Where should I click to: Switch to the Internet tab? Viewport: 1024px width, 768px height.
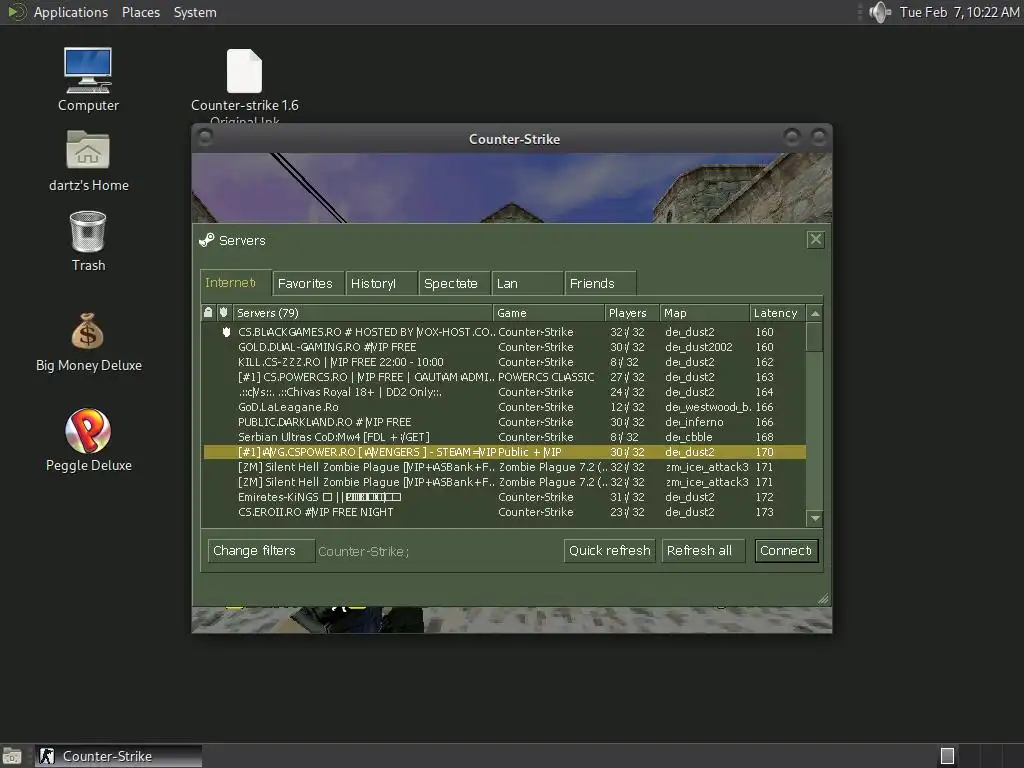235,283
